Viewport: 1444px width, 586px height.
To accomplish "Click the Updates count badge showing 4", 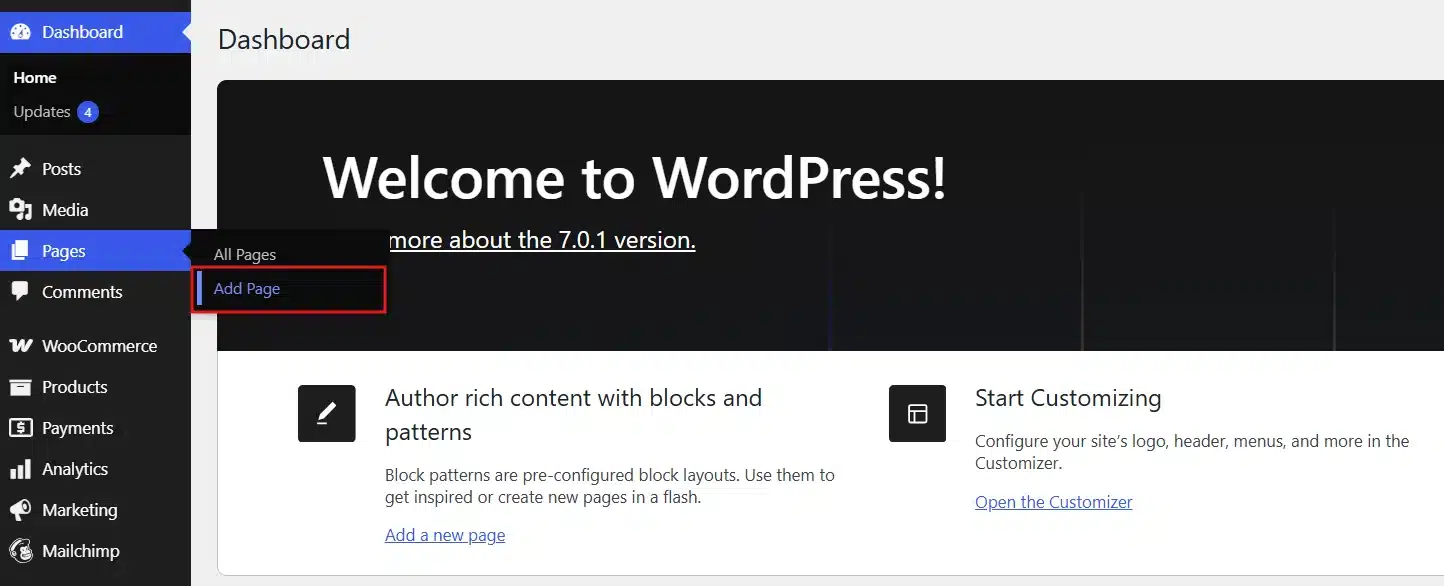I will pyautogui.click(x=88, y=112).
